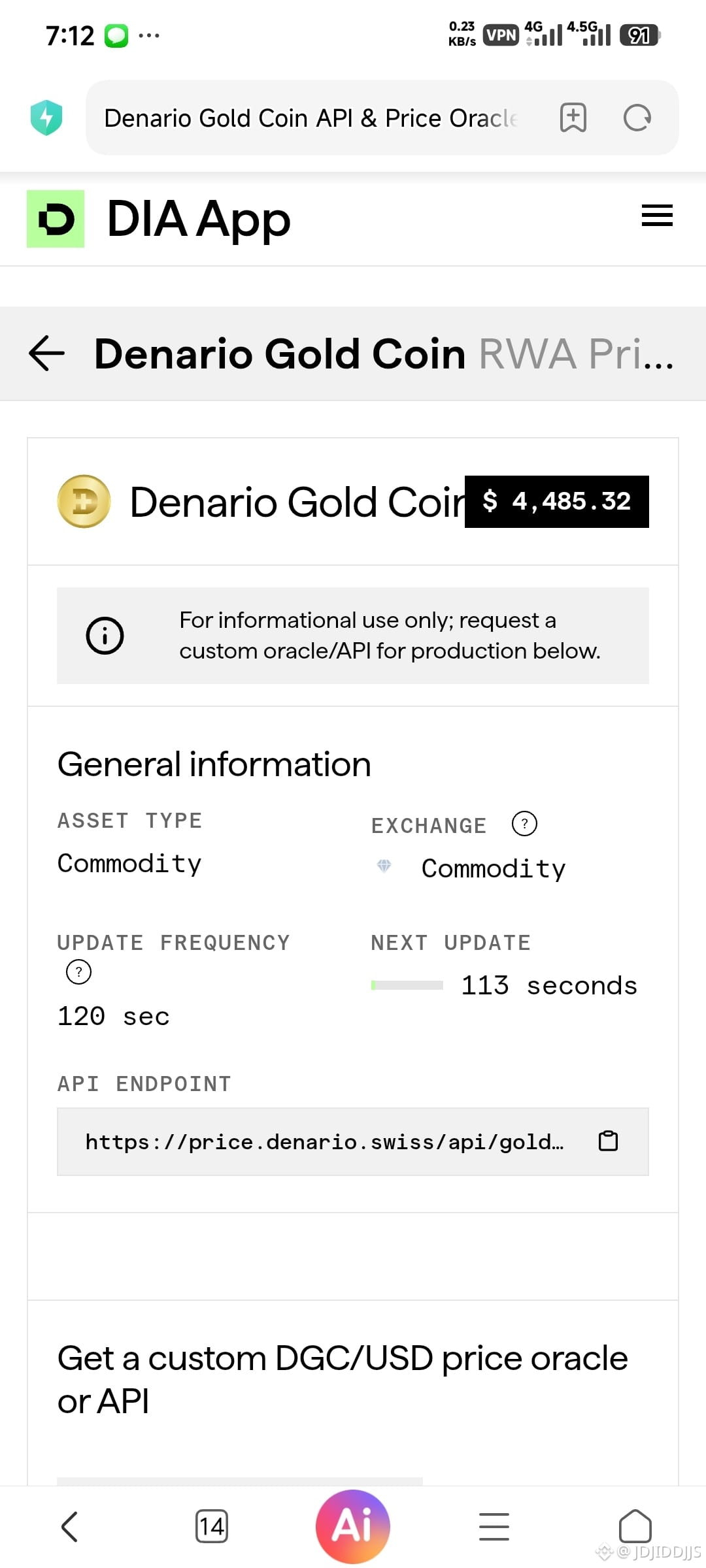Tap the 113 seconds countdown text
Viewport: 706px width, 1568px height.
[x=549, y=985]
